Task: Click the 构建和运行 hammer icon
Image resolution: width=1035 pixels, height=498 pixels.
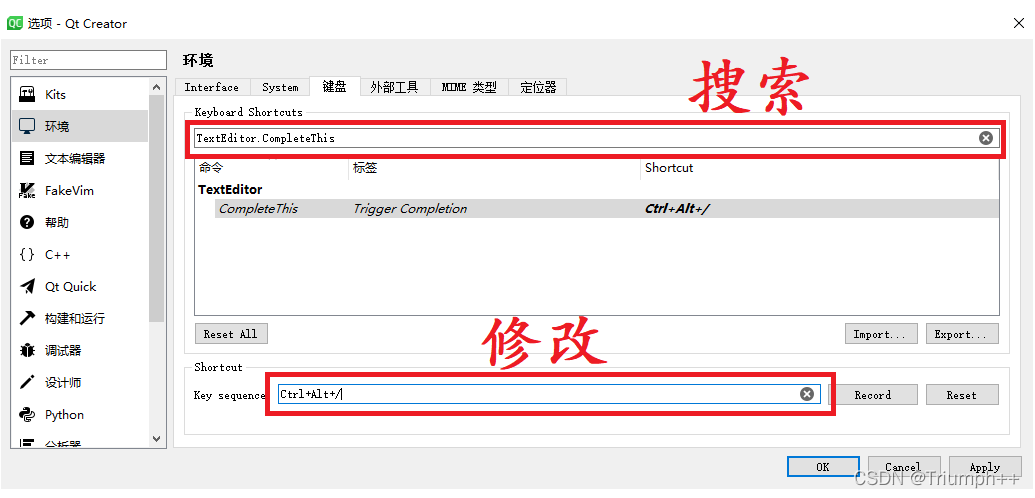Action: (x=27, y=318)
